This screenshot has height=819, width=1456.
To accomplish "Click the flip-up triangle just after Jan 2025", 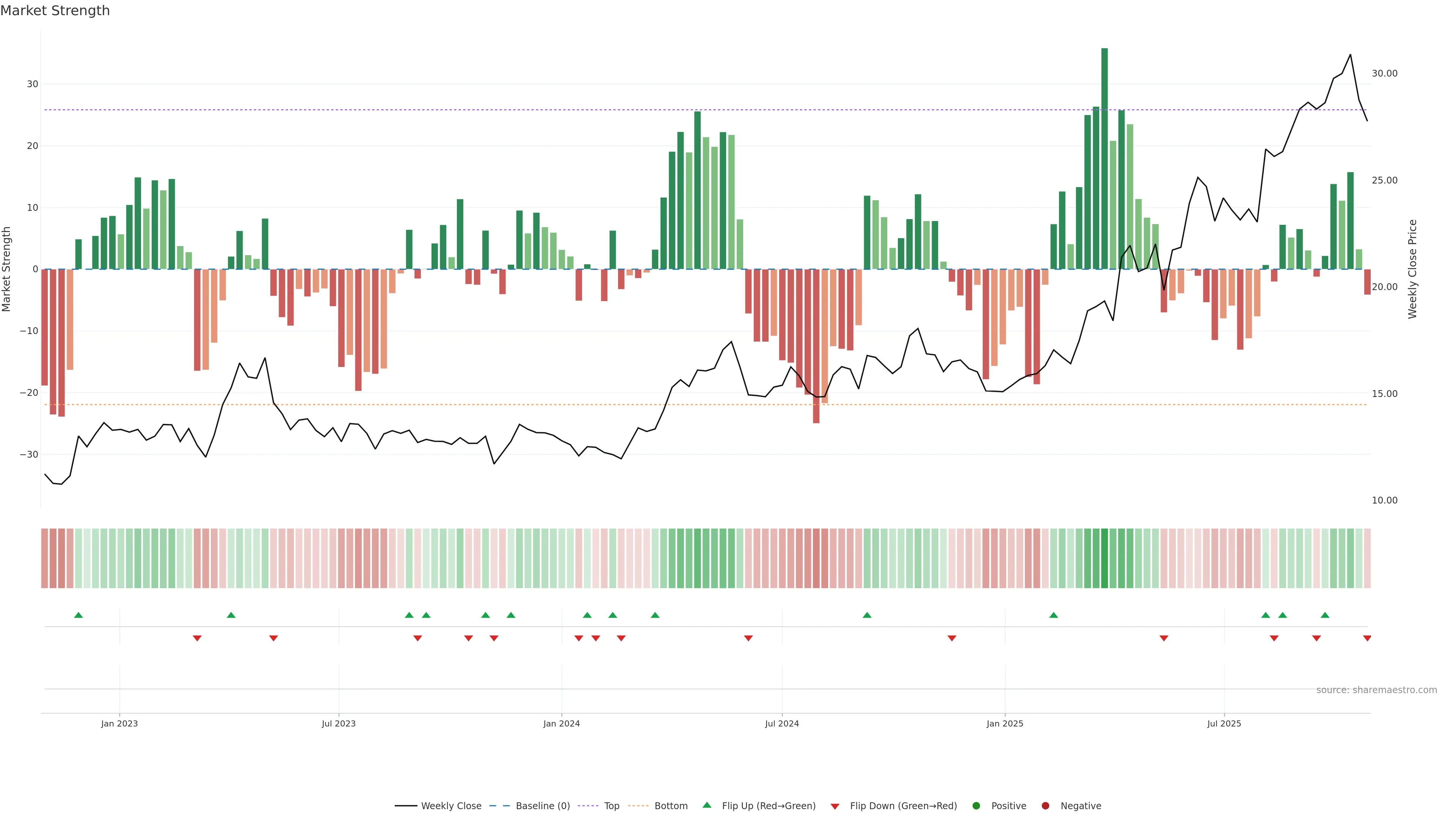I will click(1054, 615).
